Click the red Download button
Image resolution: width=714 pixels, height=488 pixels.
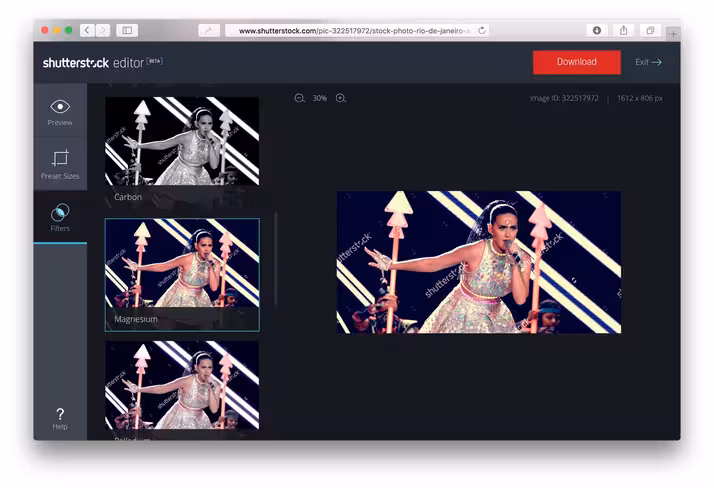pyautogui.click(x=576, y=62)
